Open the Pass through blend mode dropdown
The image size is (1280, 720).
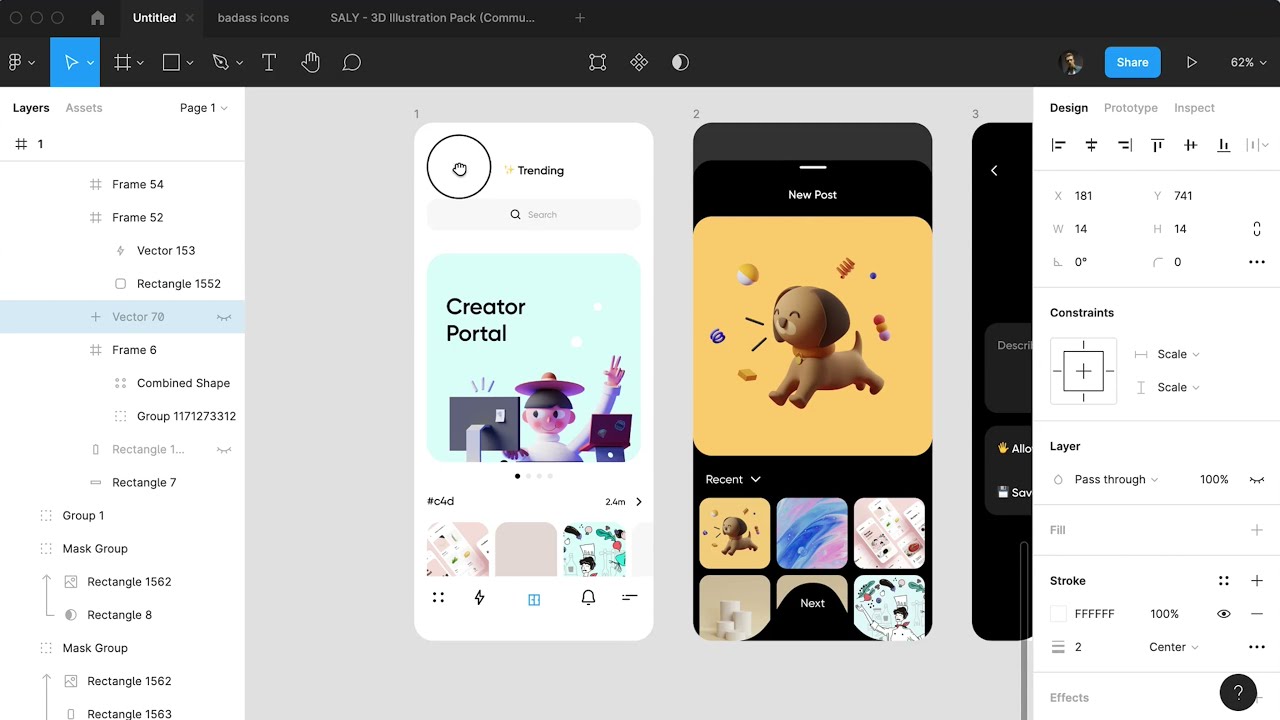point(1116,480)
